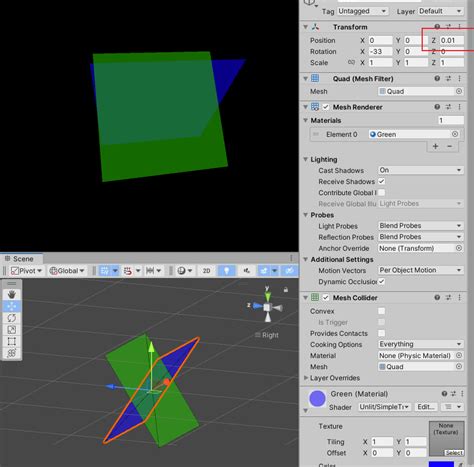Click the shader Edit button

[x=426, y=407]
